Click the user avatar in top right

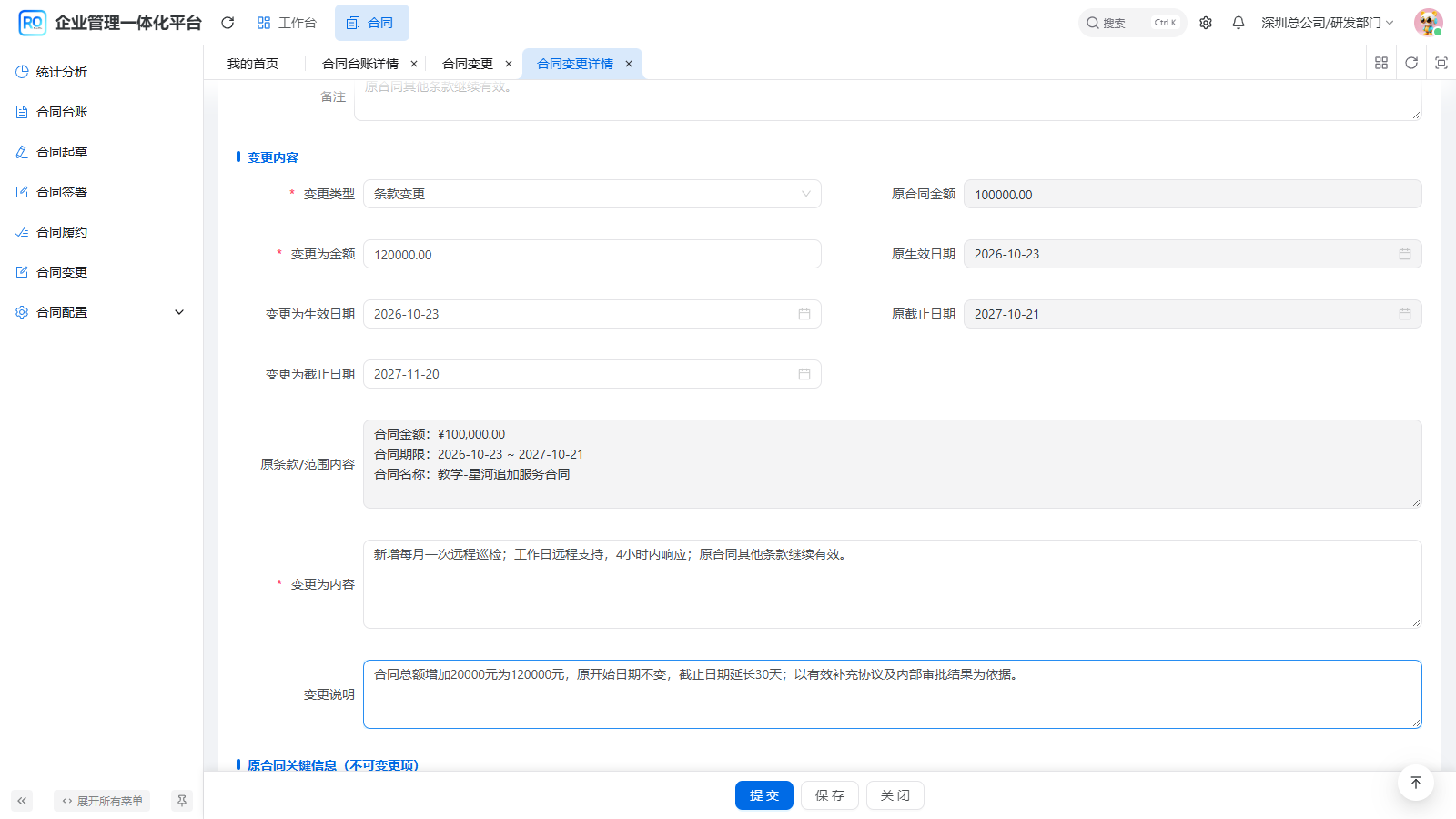[x=1428, y=23]
